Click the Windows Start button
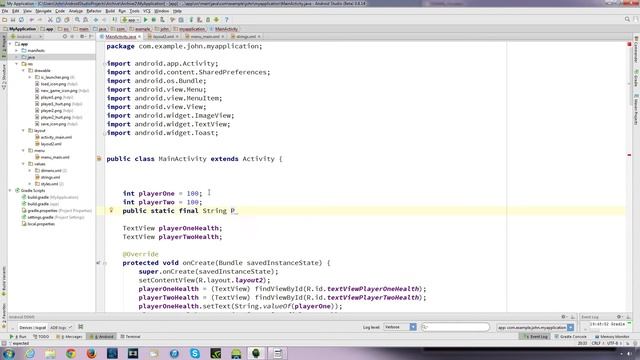This screenshot has width=640, height=360. pos(9,353)
